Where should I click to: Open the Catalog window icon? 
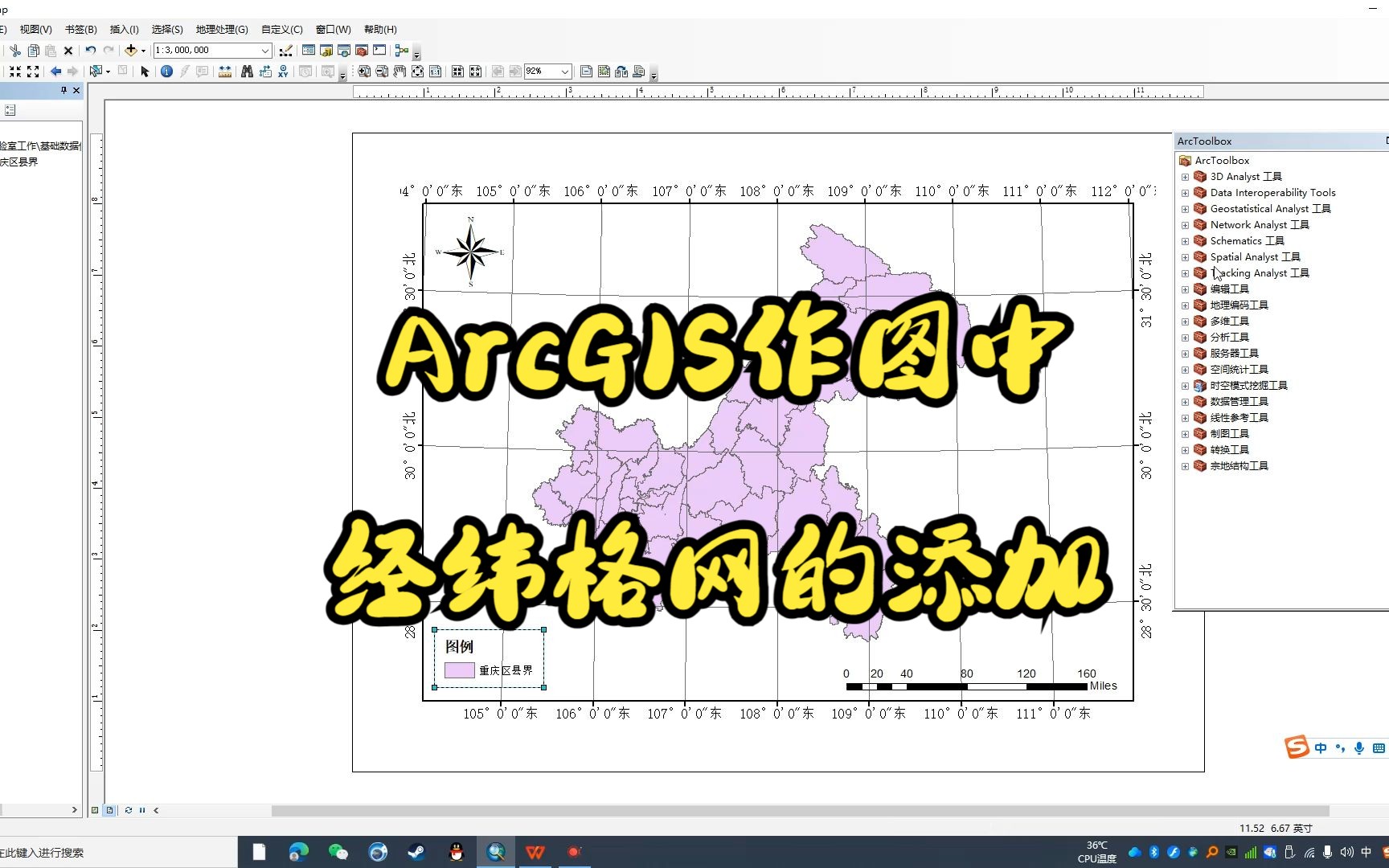[x=326, y=50]
